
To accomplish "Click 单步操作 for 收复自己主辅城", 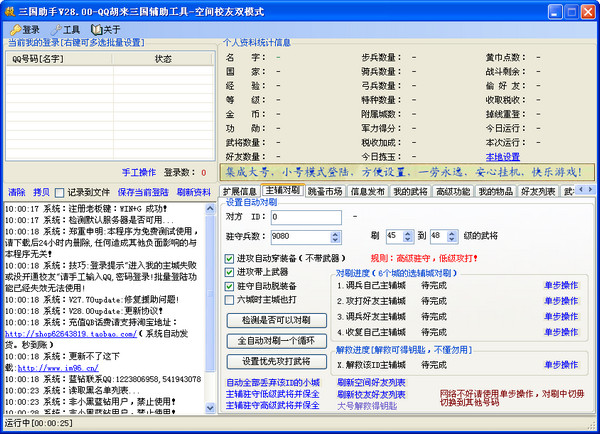I will pyautogui.click(x=561, y=332).
